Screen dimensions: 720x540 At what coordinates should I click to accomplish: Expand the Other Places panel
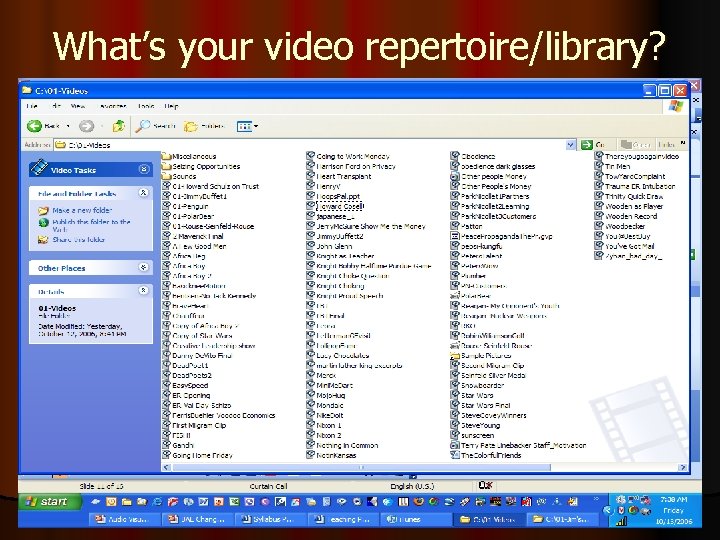(144, 267)
